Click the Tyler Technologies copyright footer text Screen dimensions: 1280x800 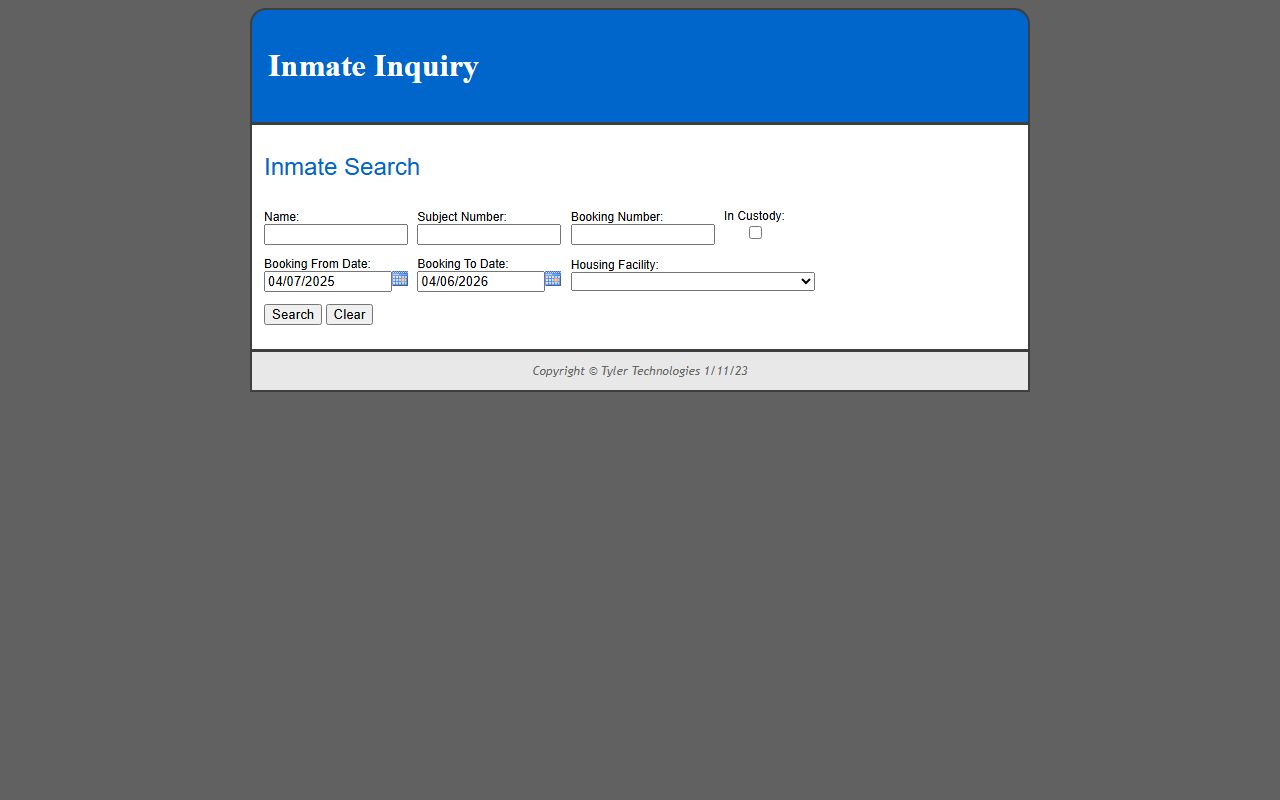[x=640, y=371]
